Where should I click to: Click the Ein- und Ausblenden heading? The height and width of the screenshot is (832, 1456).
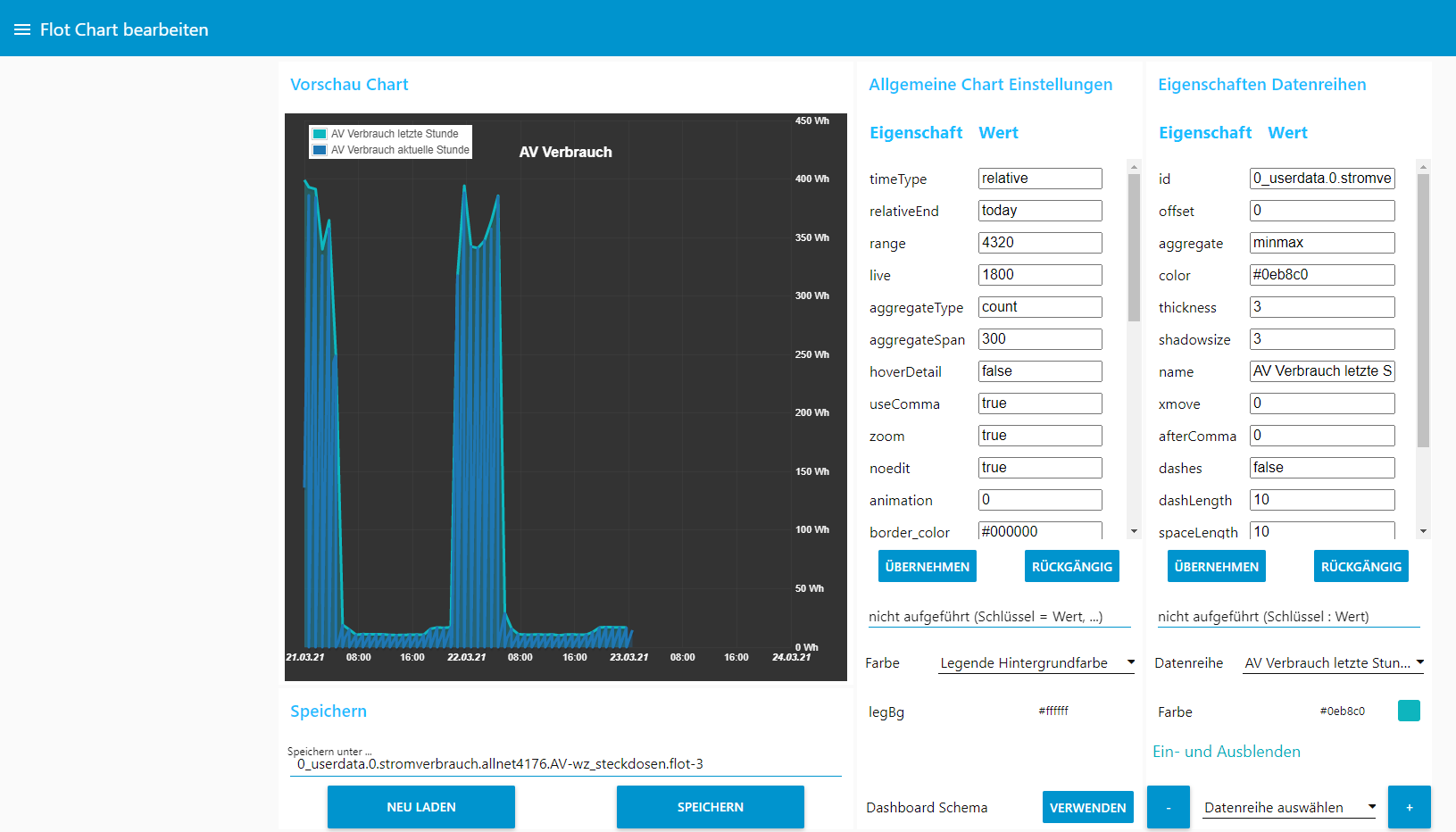coord(1227,752)
